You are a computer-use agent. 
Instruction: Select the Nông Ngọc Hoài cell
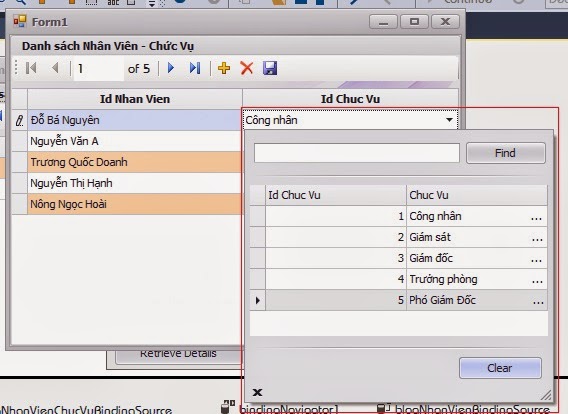(x=134, y=204)
